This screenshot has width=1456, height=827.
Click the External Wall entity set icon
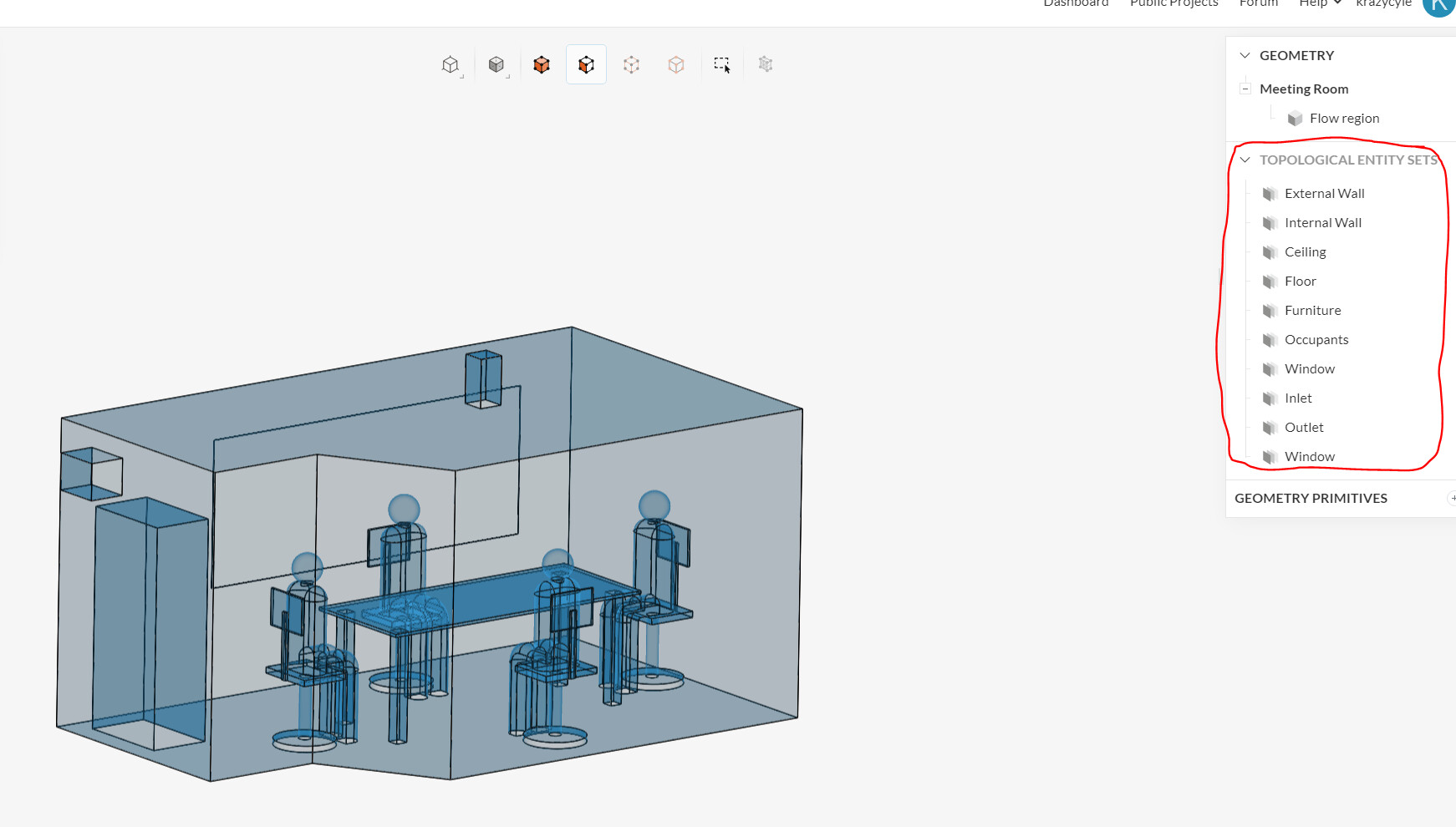click(x=1270, y=194)
